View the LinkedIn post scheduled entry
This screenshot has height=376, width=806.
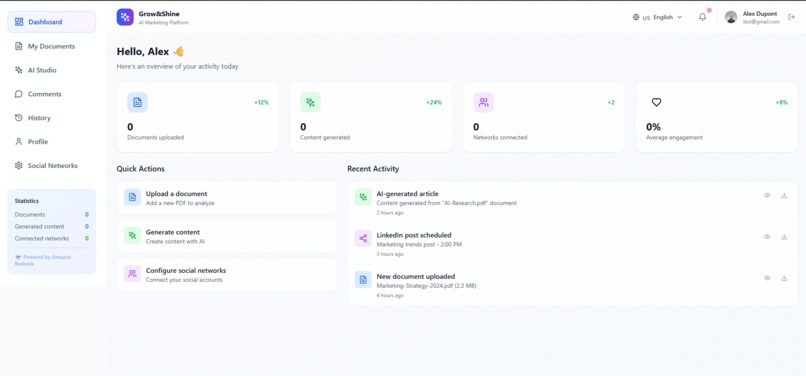(767, 237)
